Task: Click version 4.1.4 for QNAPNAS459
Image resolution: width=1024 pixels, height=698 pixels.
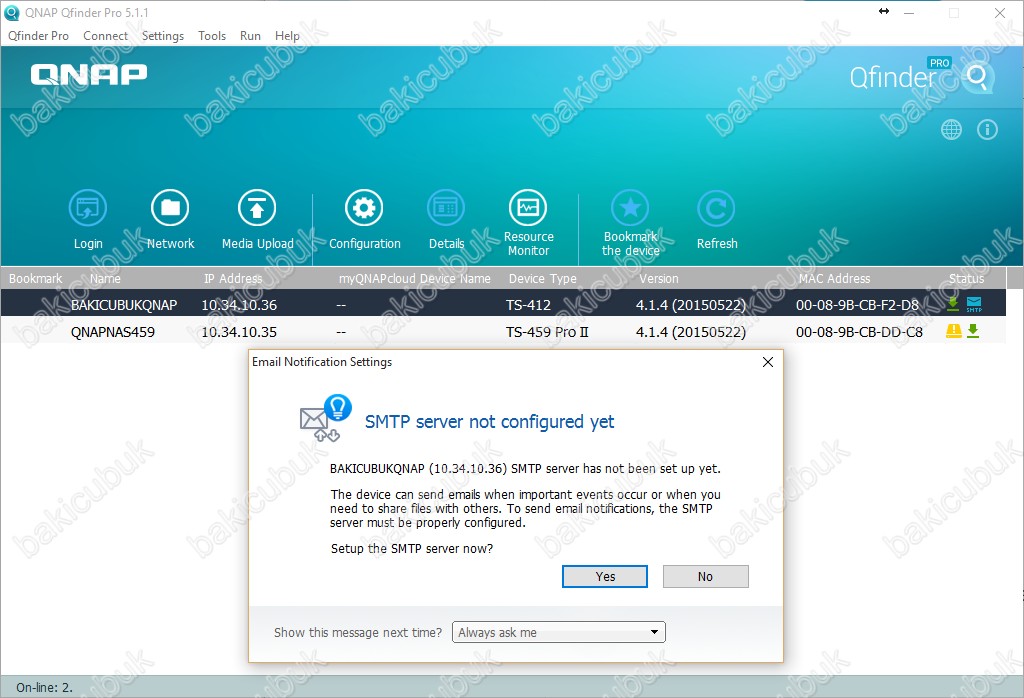Action: 691,332
